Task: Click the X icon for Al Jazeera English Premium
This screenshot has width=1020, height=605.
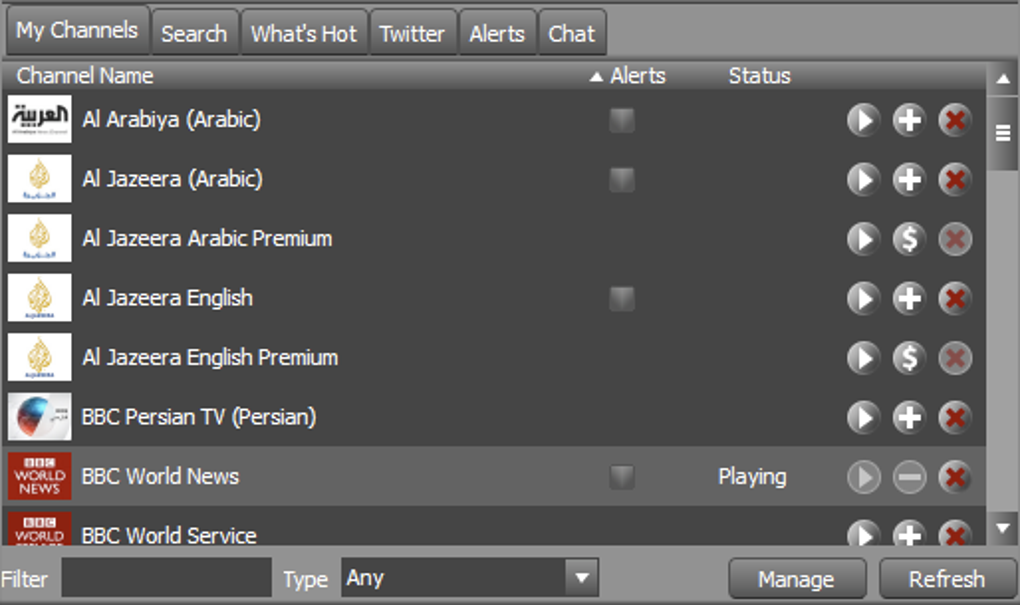Action: 955,358
